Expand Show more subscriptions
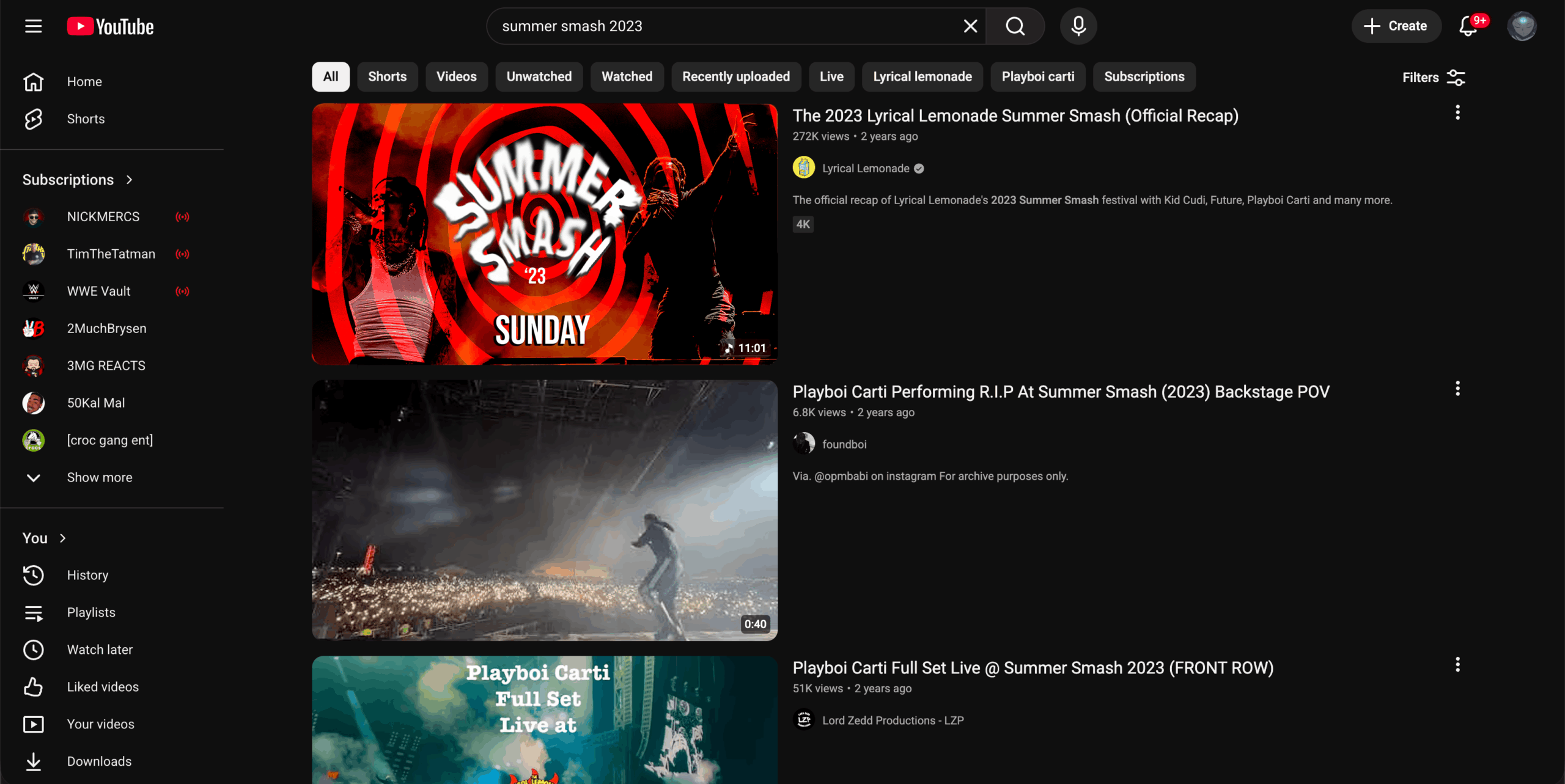The image size is (1565, 784). pos(99,477)
